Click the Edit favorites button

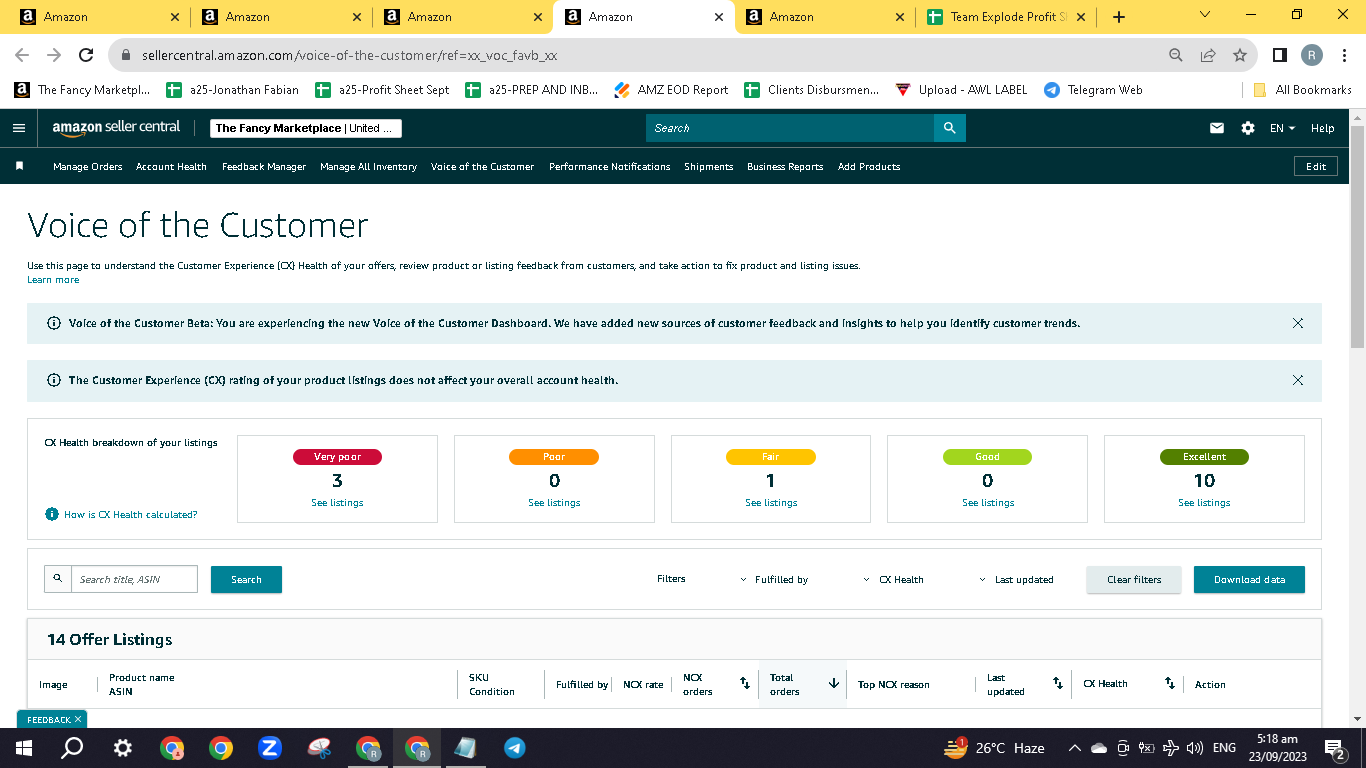tap(1316, 166)
